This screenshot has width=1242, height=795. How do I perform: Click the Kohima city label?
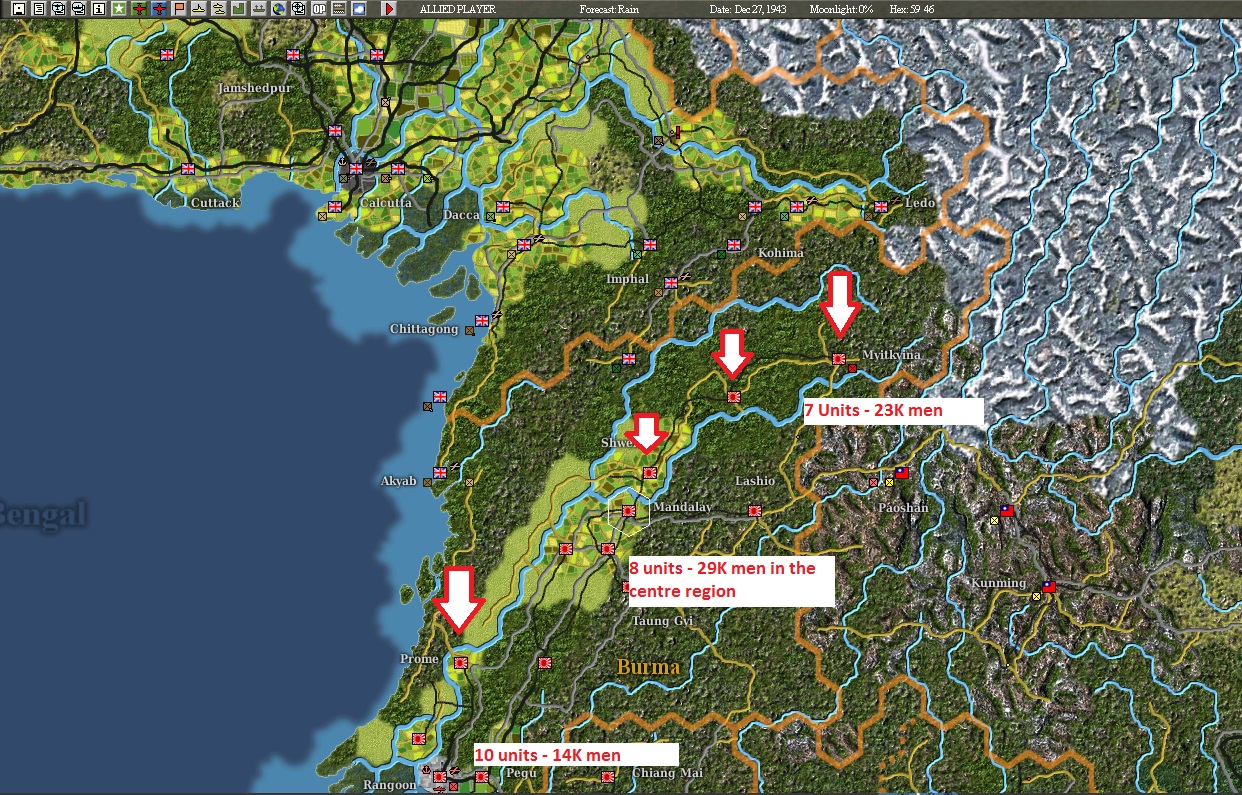click(x=781, y=252)
